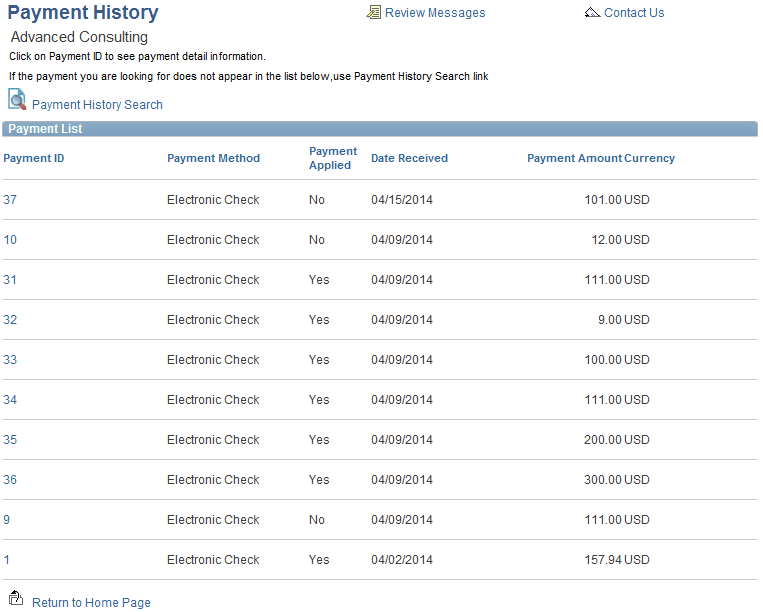Select the 100.00 payment amount
763x612 pixels.
coord(603,359)
